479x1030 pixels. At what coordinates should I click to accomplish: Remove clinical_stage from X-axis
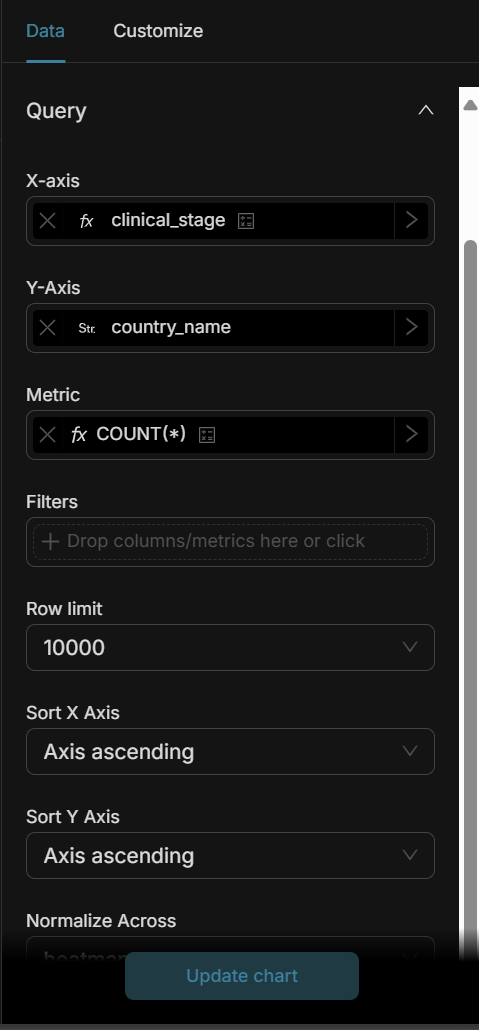click(x=47, y=221)
